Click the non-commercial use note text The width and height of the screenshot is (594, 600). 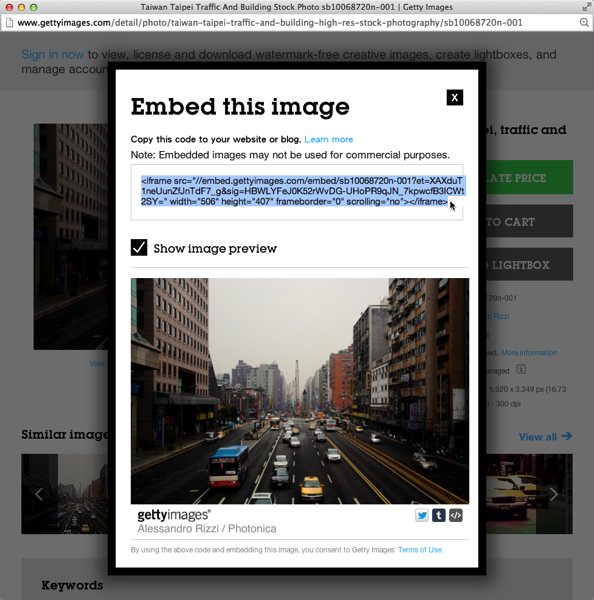pyautogui.click(x=290, y=155)
